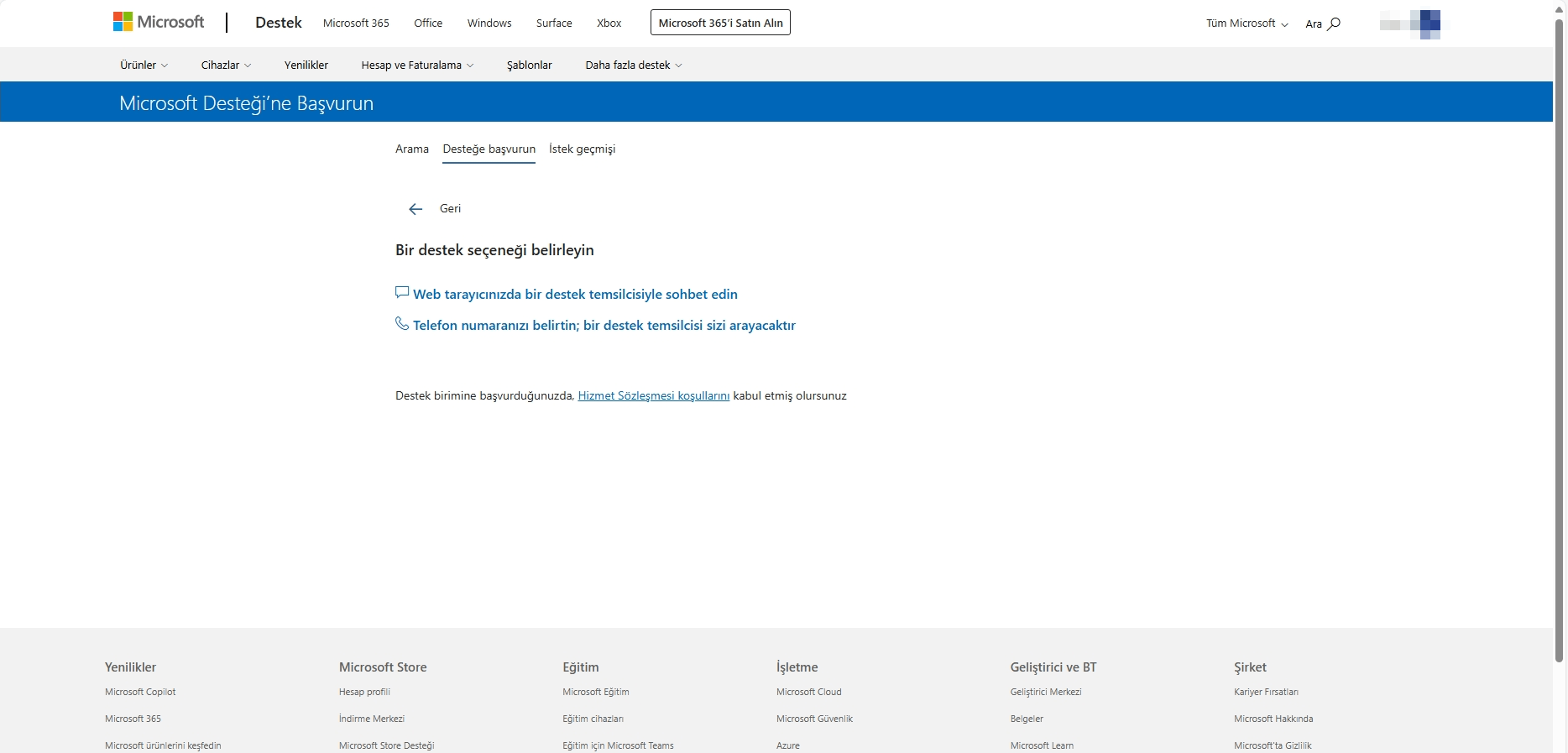Open Hizmet Sözleşmesi koşullarını link
1568x753 pixels.
[654, 395]
